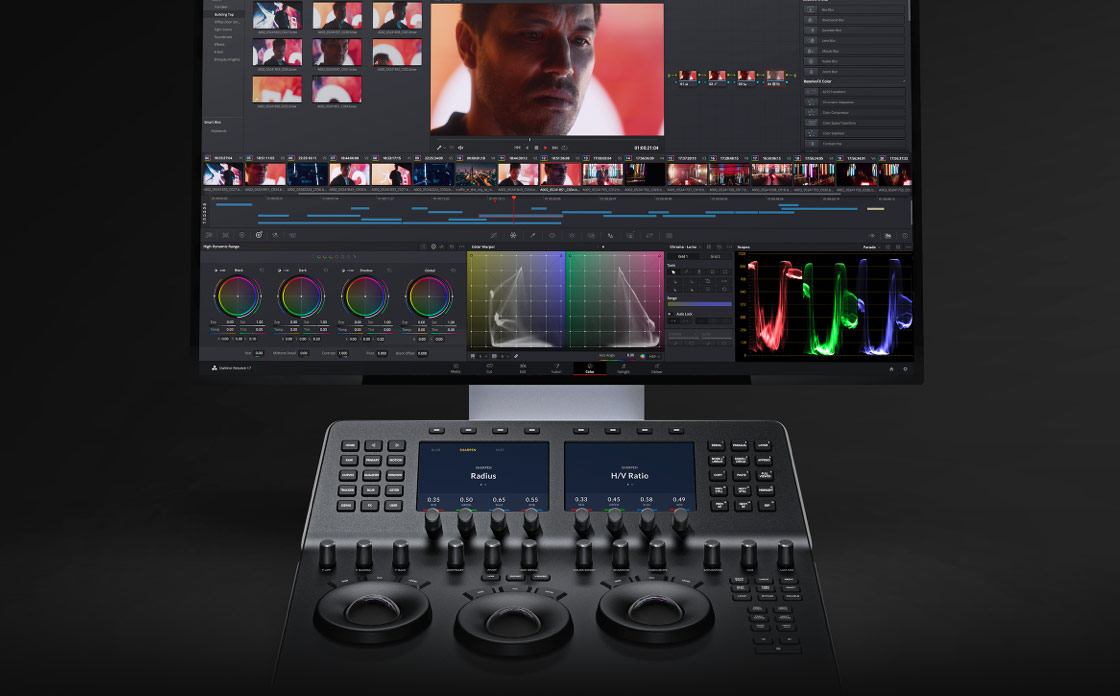The image size is (1120, 696).
Task: Click the highlight wand icon beneath the viewer
Action: 439,146
